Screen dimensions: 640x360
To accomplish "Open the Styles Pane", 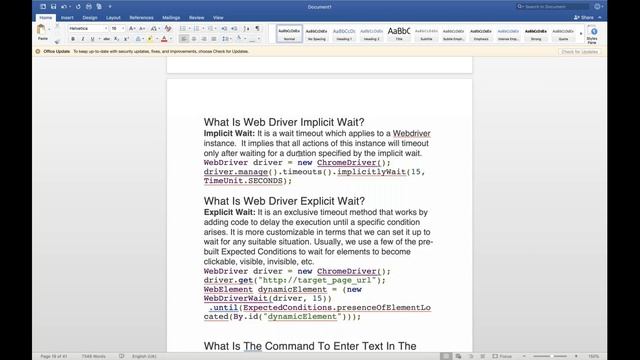I will [593, 34].
